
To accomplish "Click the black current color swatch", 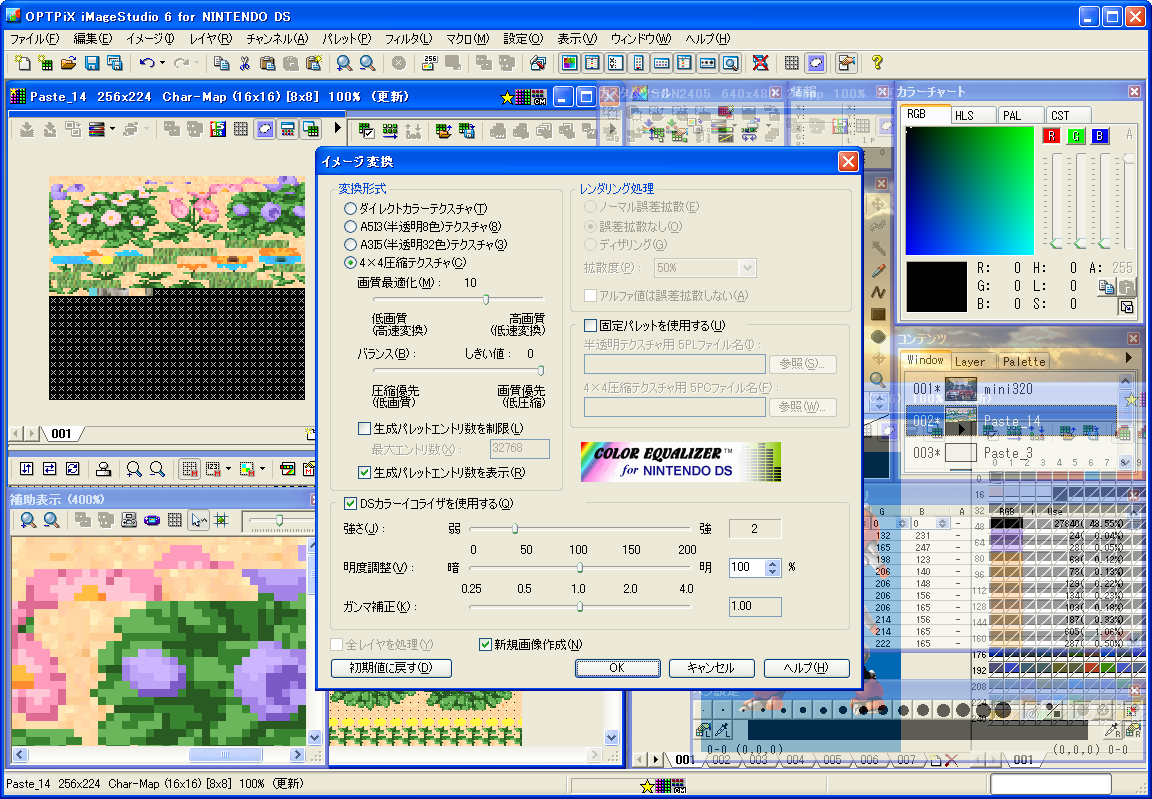I will pos(937,287).
